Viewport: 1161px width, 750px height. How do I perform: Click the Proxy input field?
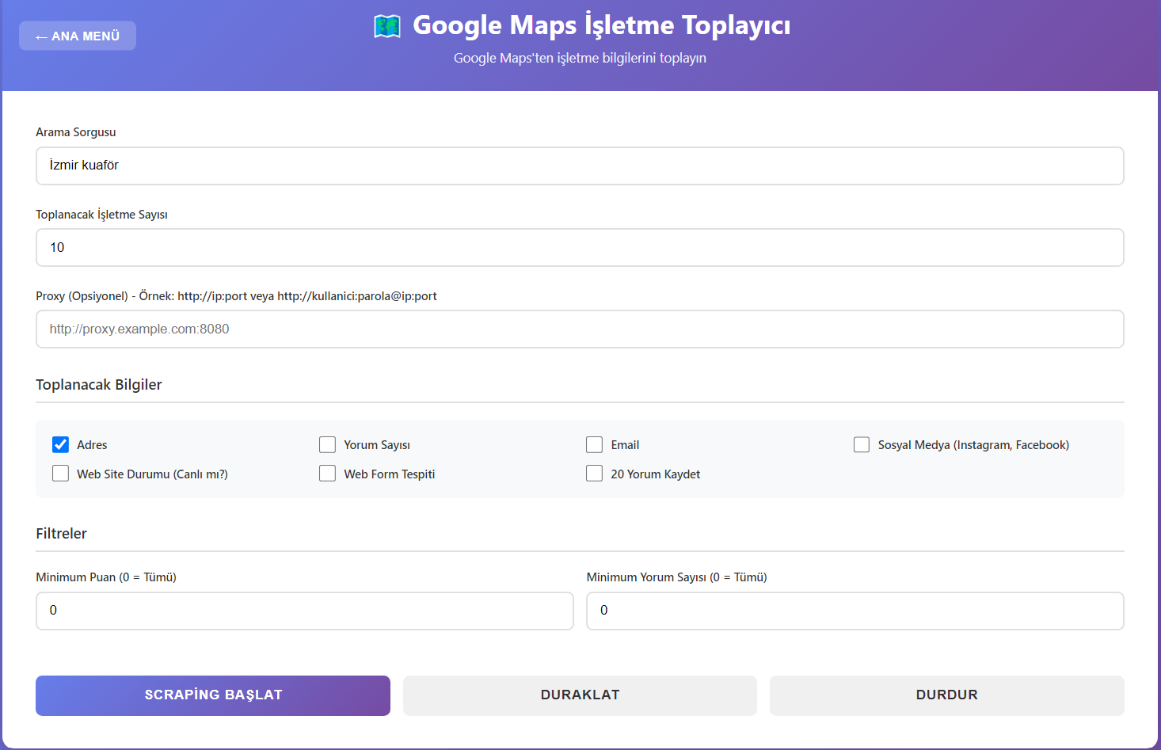580,329
